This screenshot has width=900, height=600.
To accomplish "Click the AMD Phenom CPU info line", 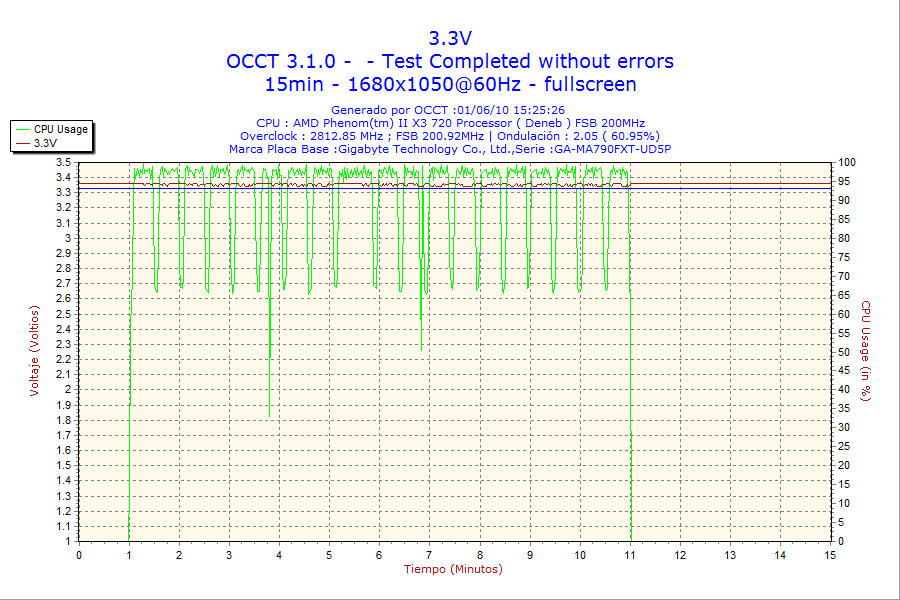I will tap(450, 123).
